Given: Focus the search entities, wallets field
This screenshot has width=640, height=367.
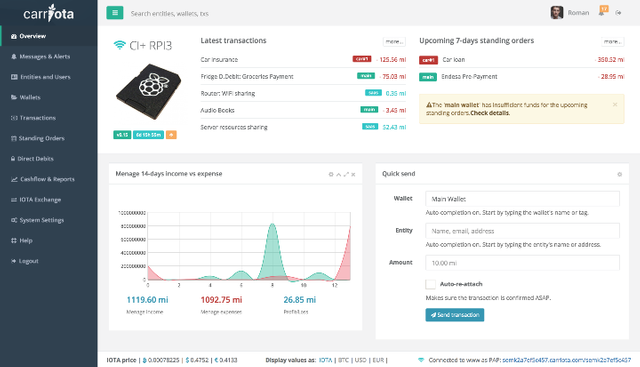Looking at the screenshot, I should (170, 13).
